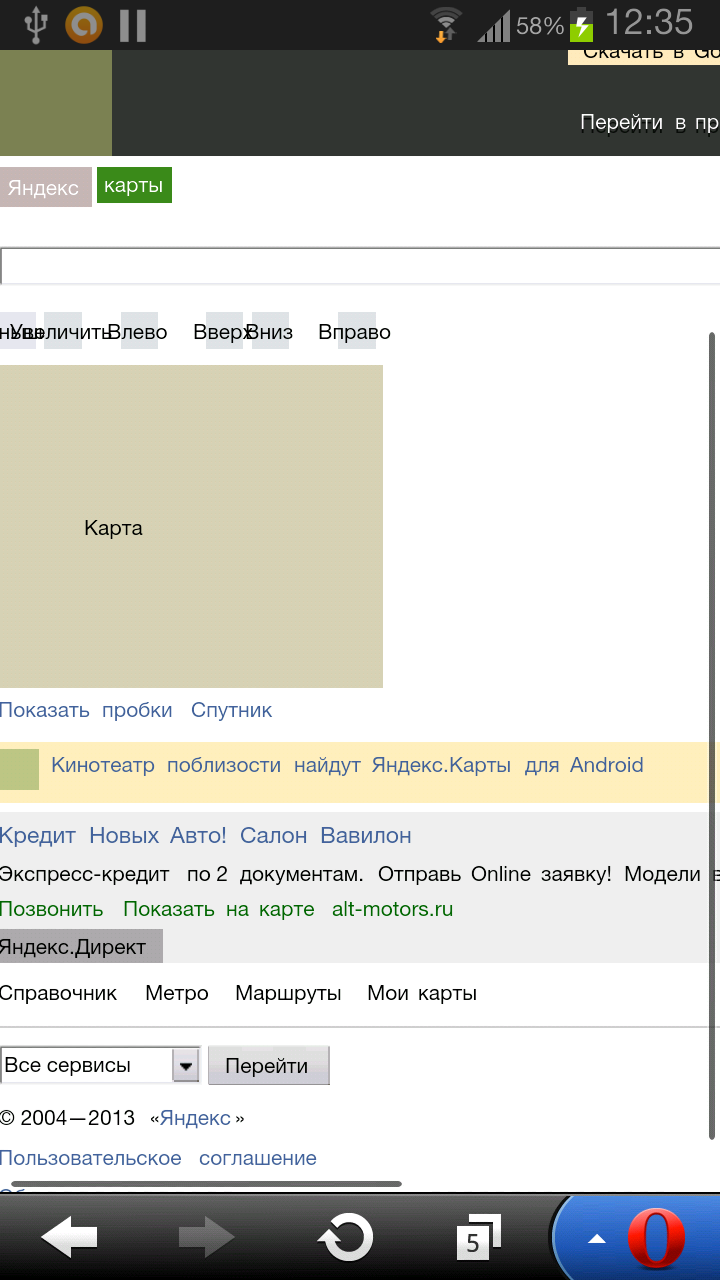Tap the browser back arrow

pyautogui.click(x=69, y=1238)
